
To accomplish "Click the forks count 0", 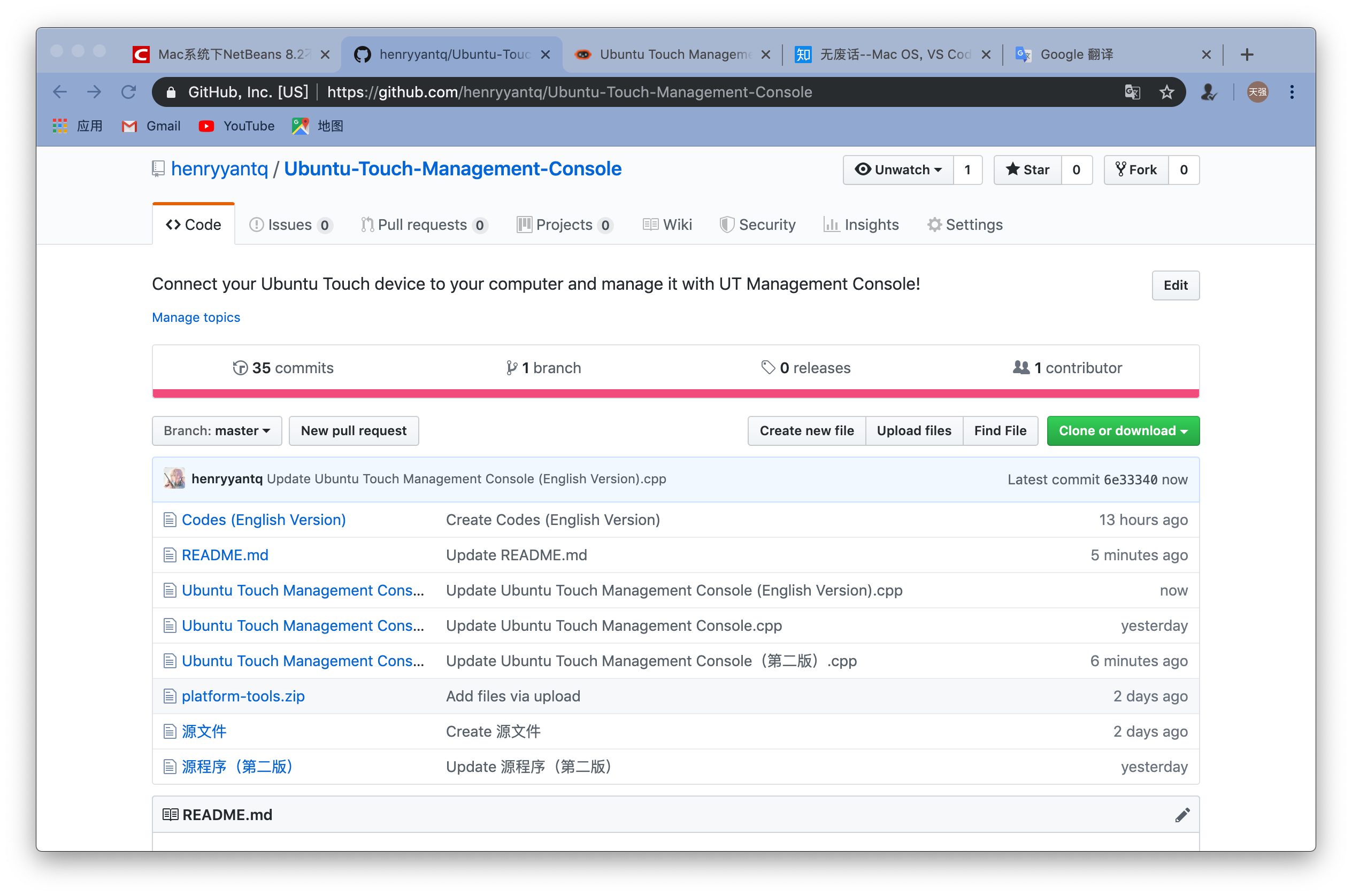I will click(1183, 169).
